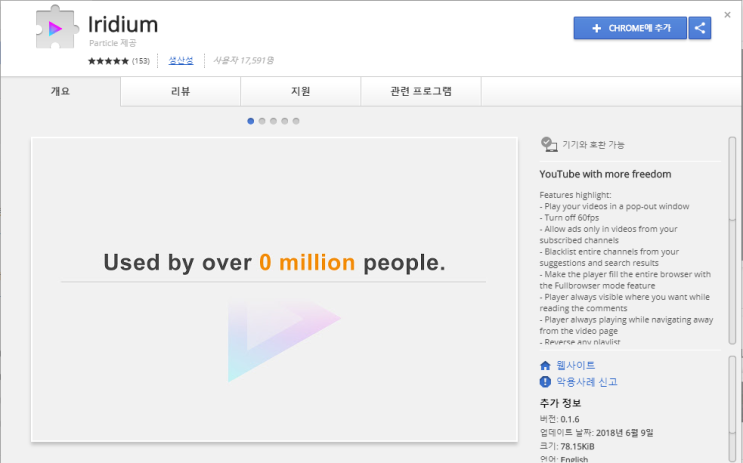Click the '사용자 17,591명' text

(243, 60)
